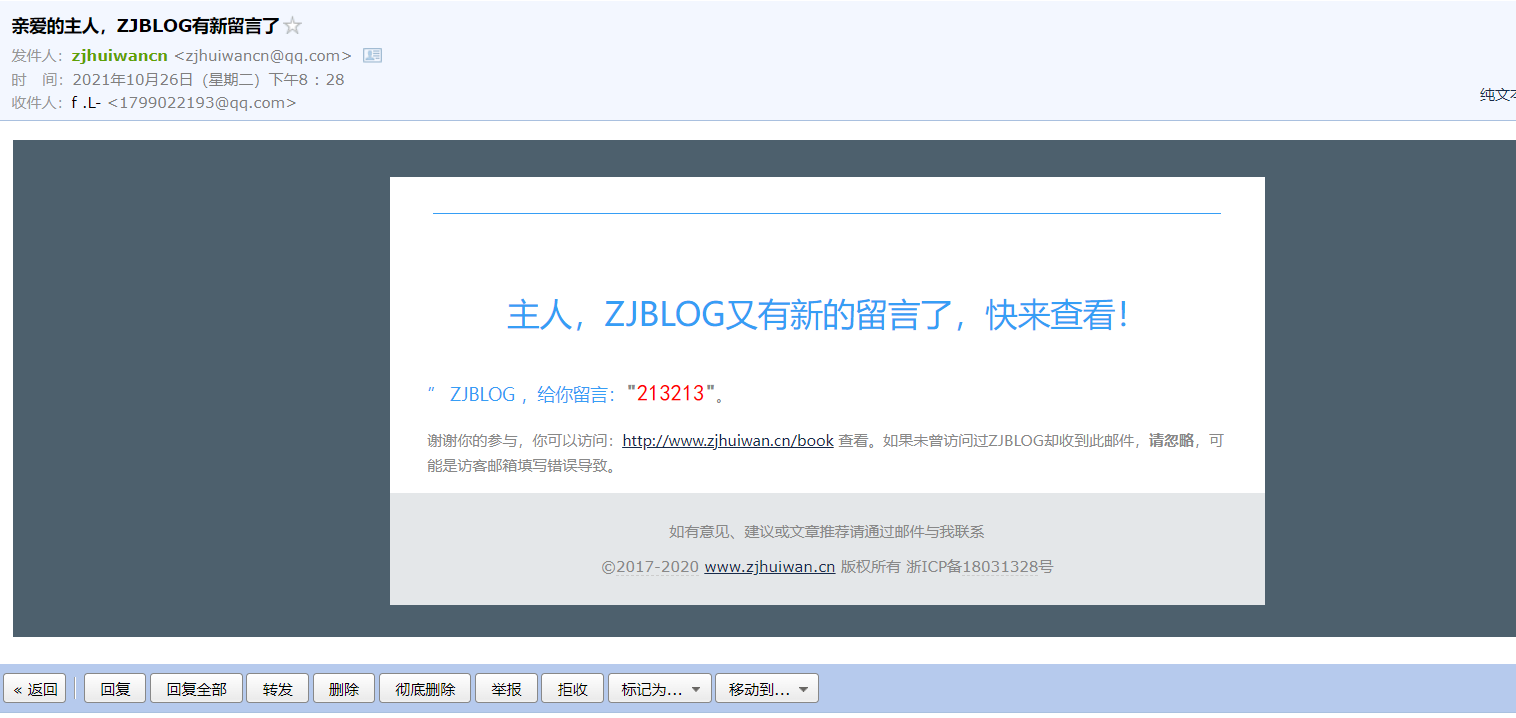Star this email with the star icon
Image resolution: width=1516 pixels, height=718 pixels.
[x=292, y=26]
